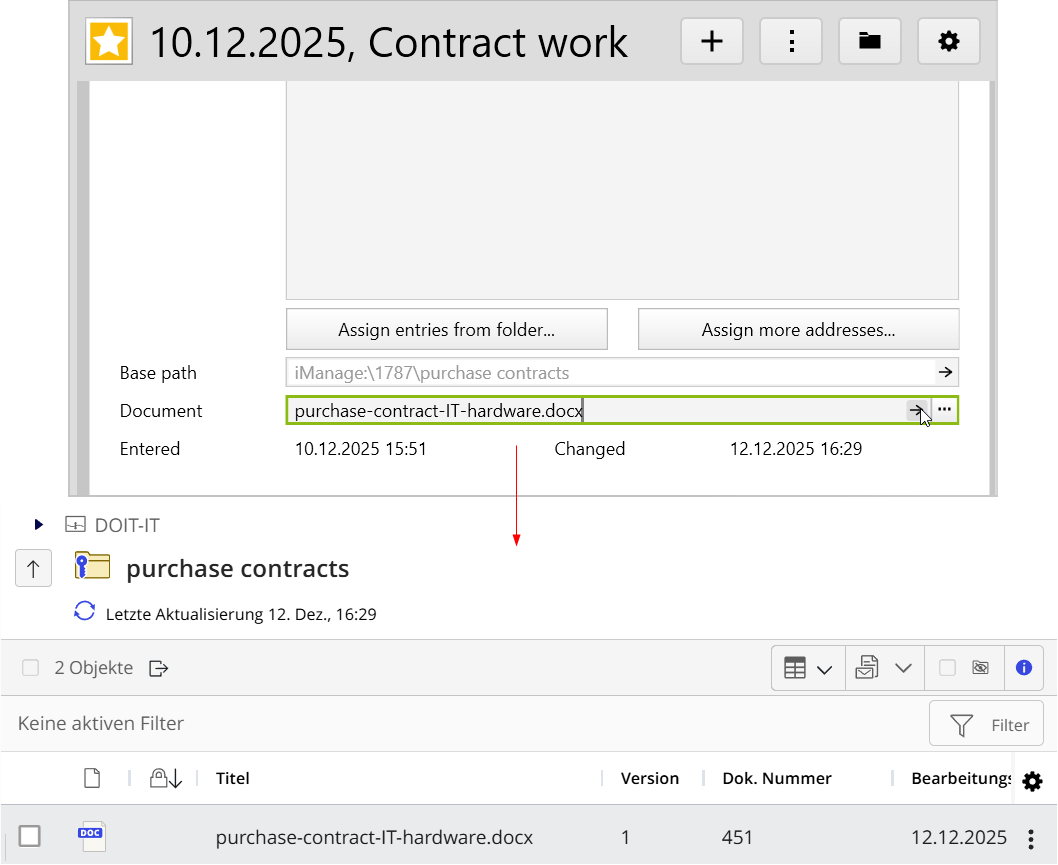Click Assign entries from folder button
This screenshot has height=865, width=1058.
[446, 329]
